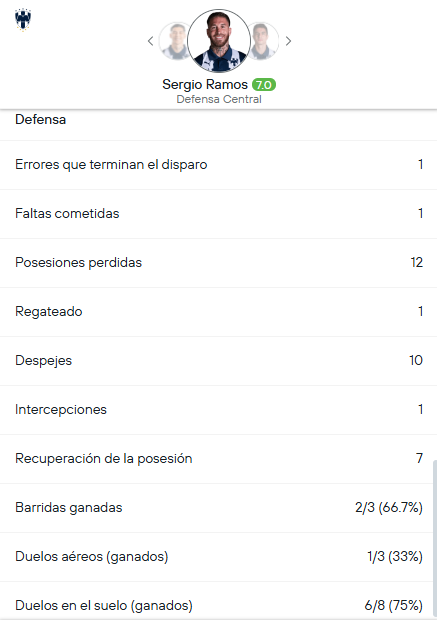Select Recuperación de la posesión row

click(218, 459)
